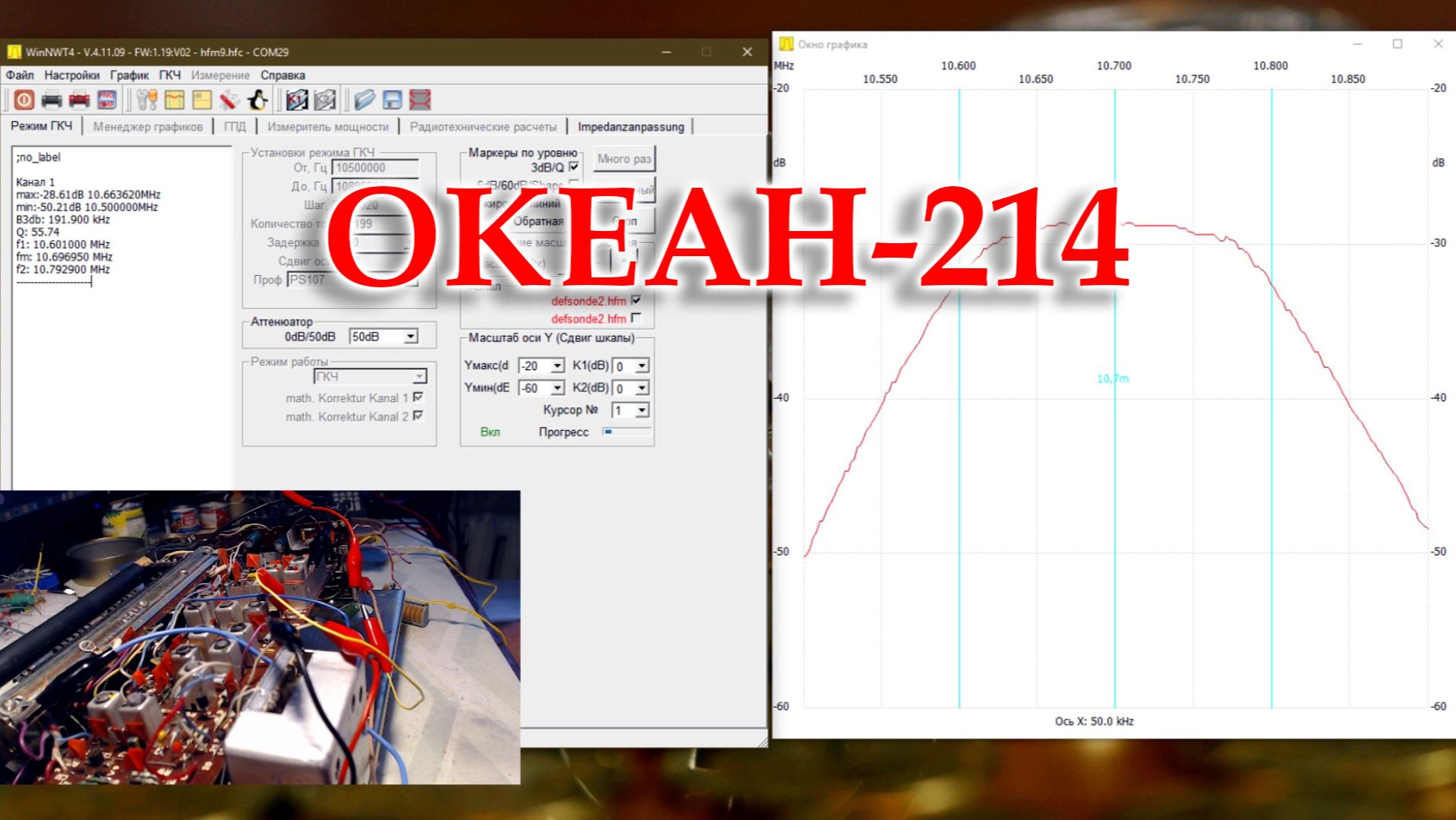Click the 10.7m cursor marker on graph

[x=1113, y=378]
